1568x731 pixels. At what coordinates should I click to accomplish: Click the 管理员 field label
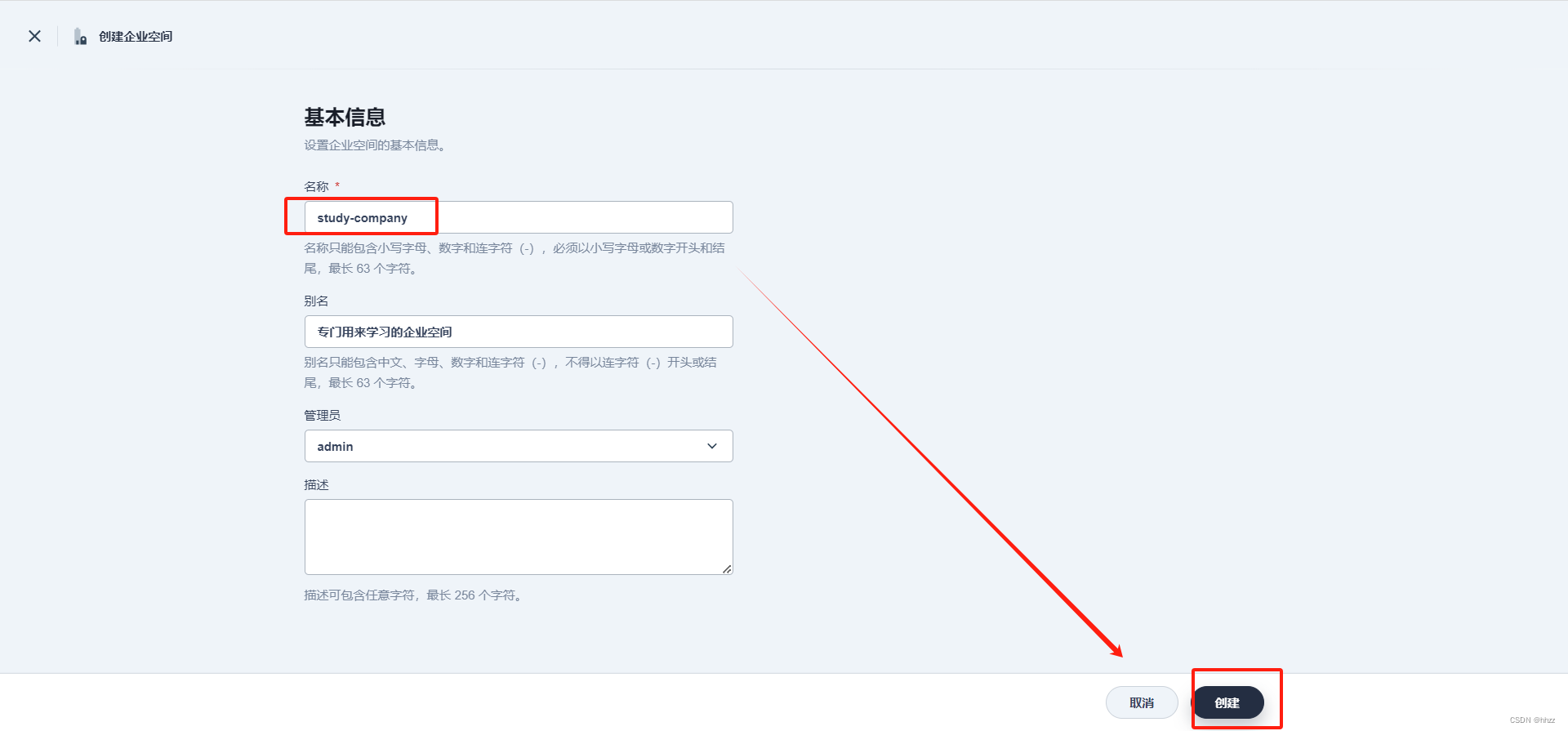tap(323, 415)
